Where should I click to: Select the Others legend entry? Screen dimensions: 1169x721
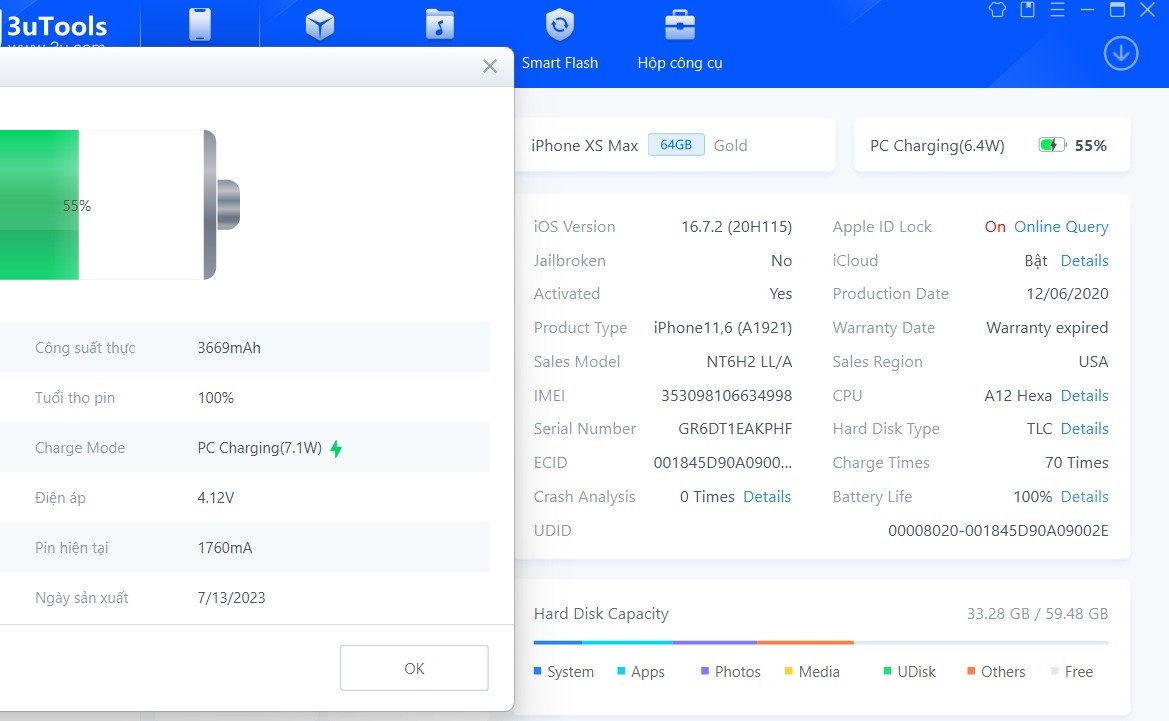click(x=996, y=672)
